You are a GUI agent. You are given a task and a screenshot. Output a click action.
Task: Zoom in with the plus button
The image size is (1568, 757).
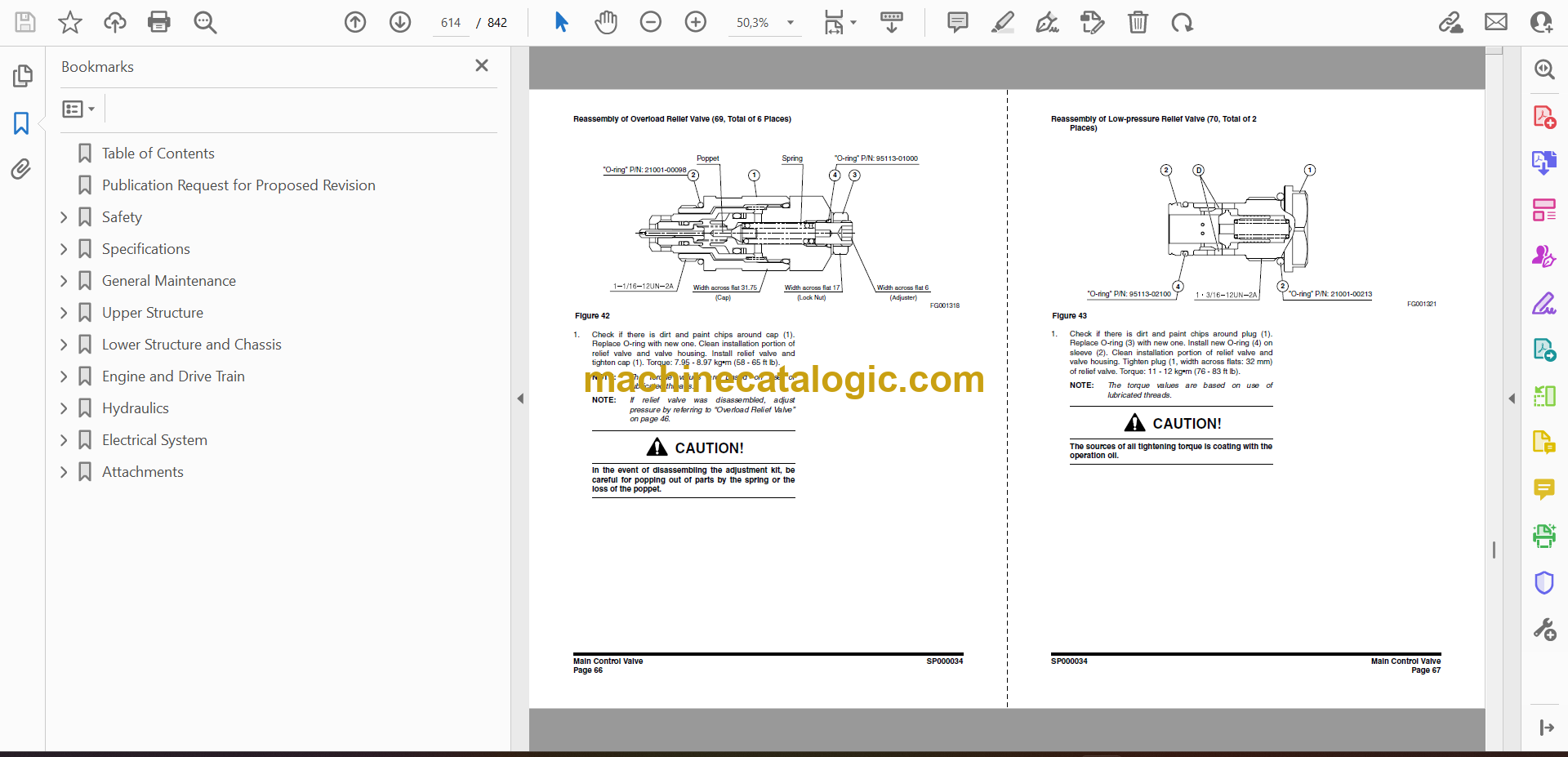point(696,22)
